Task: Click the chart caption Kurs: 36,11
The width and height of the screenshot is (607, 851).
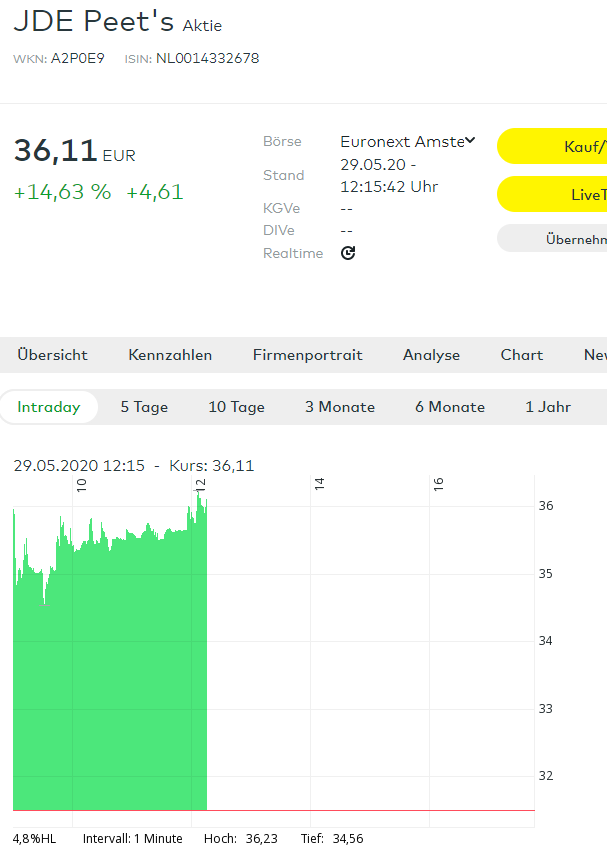Action: (x=212, y=466)
